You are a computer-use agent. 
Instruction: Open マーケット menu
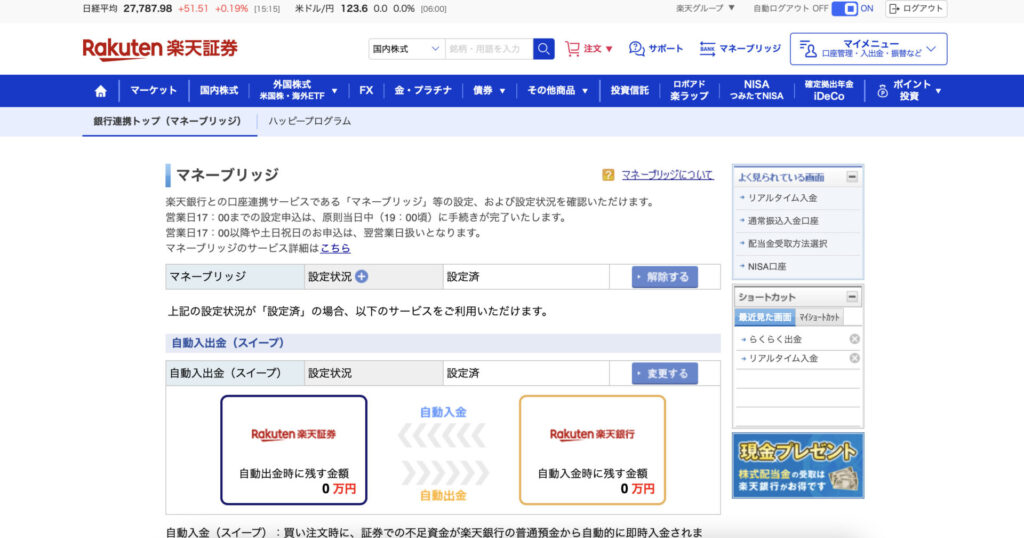(x=153, y=91)
